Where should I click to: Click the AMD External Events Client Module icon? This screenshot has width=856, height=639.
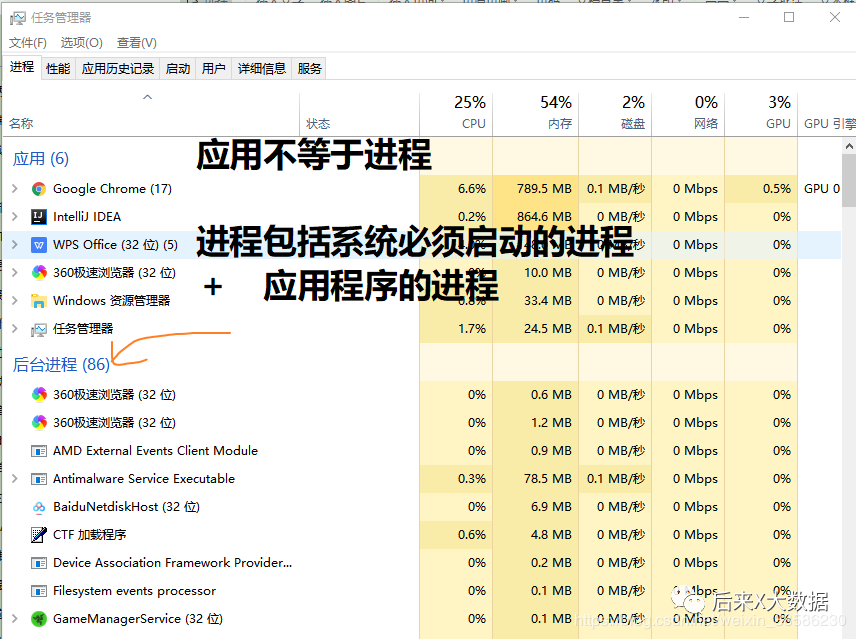coord(39,451)
